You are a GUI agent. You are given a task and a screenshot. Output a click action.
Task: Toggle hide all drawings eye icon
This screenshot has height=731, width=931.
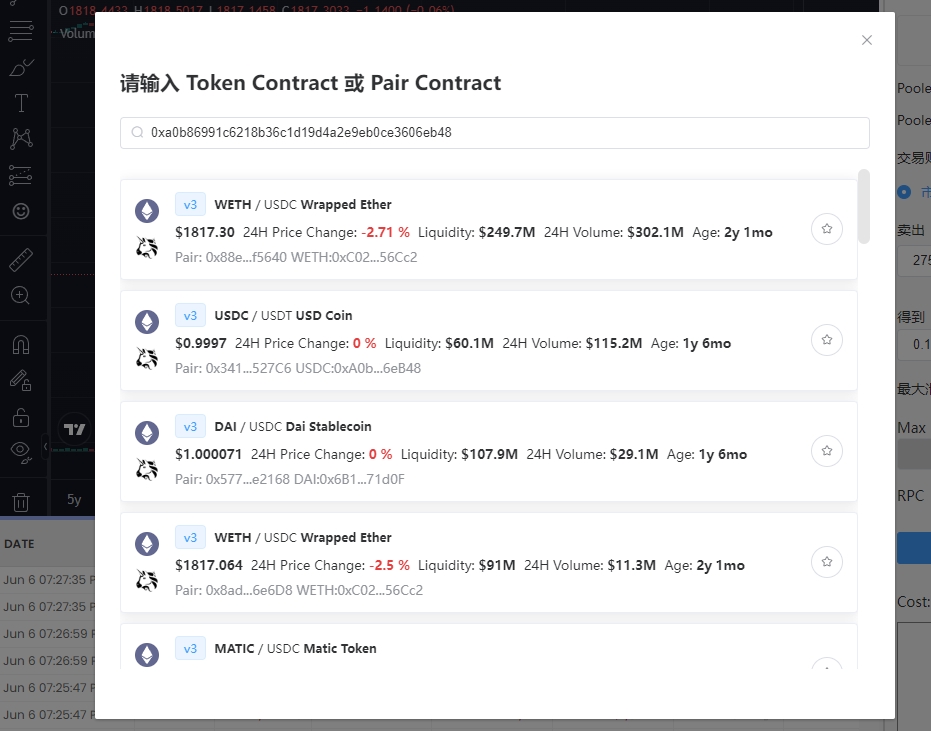pos(21,450)
